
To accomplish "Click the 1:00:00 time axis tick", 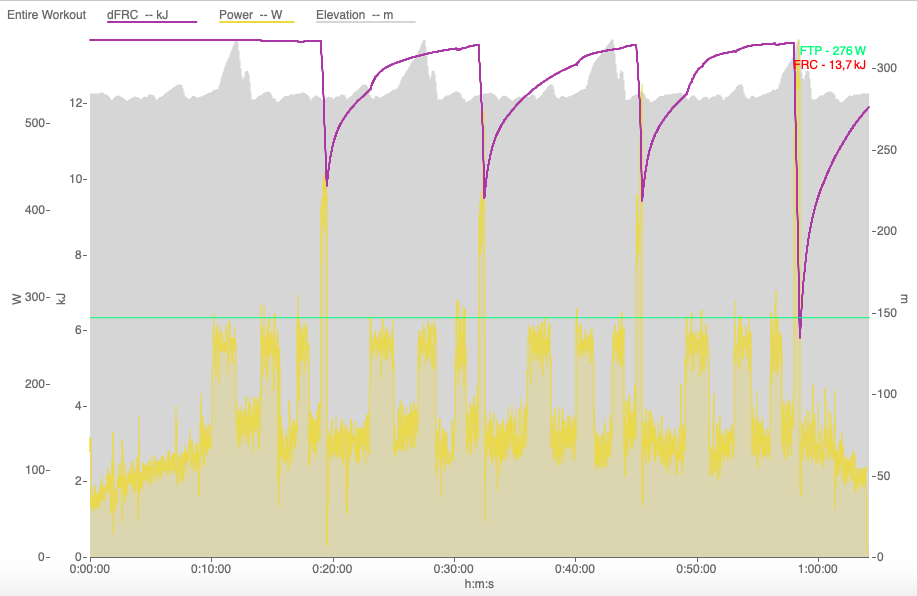I will pyautogui.click(x=818, y=569).
